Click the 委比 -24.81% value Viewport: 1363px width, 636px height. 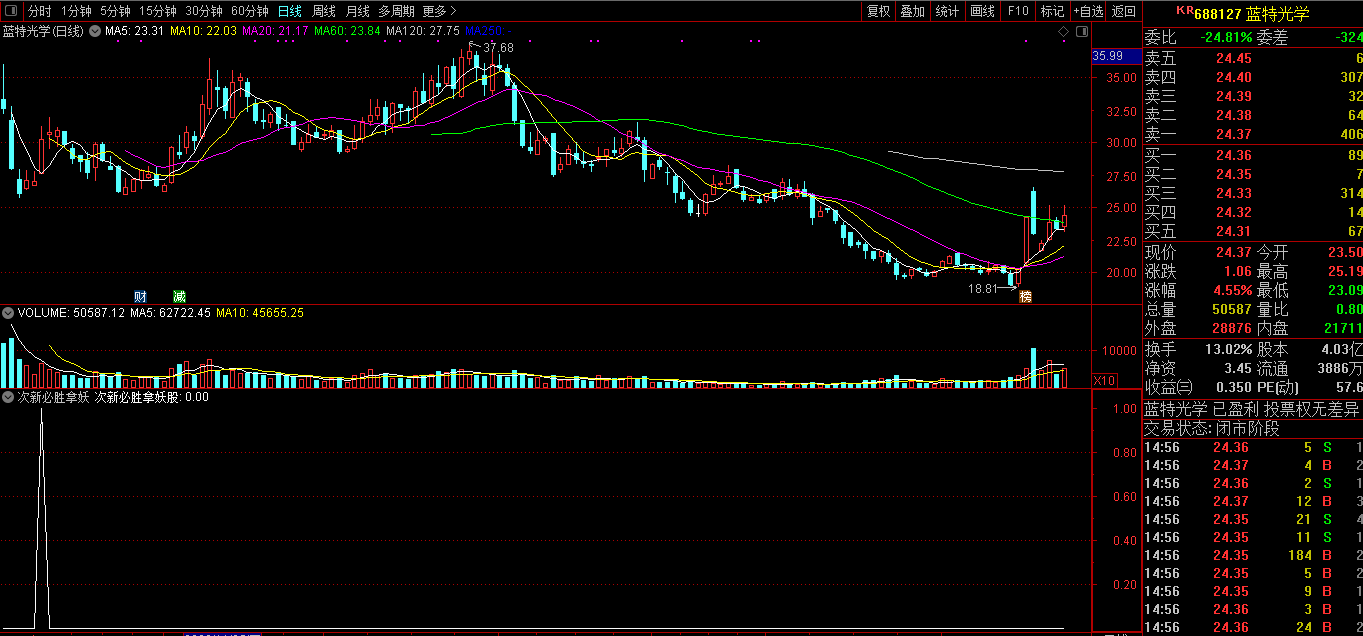tap(1226, 38)
